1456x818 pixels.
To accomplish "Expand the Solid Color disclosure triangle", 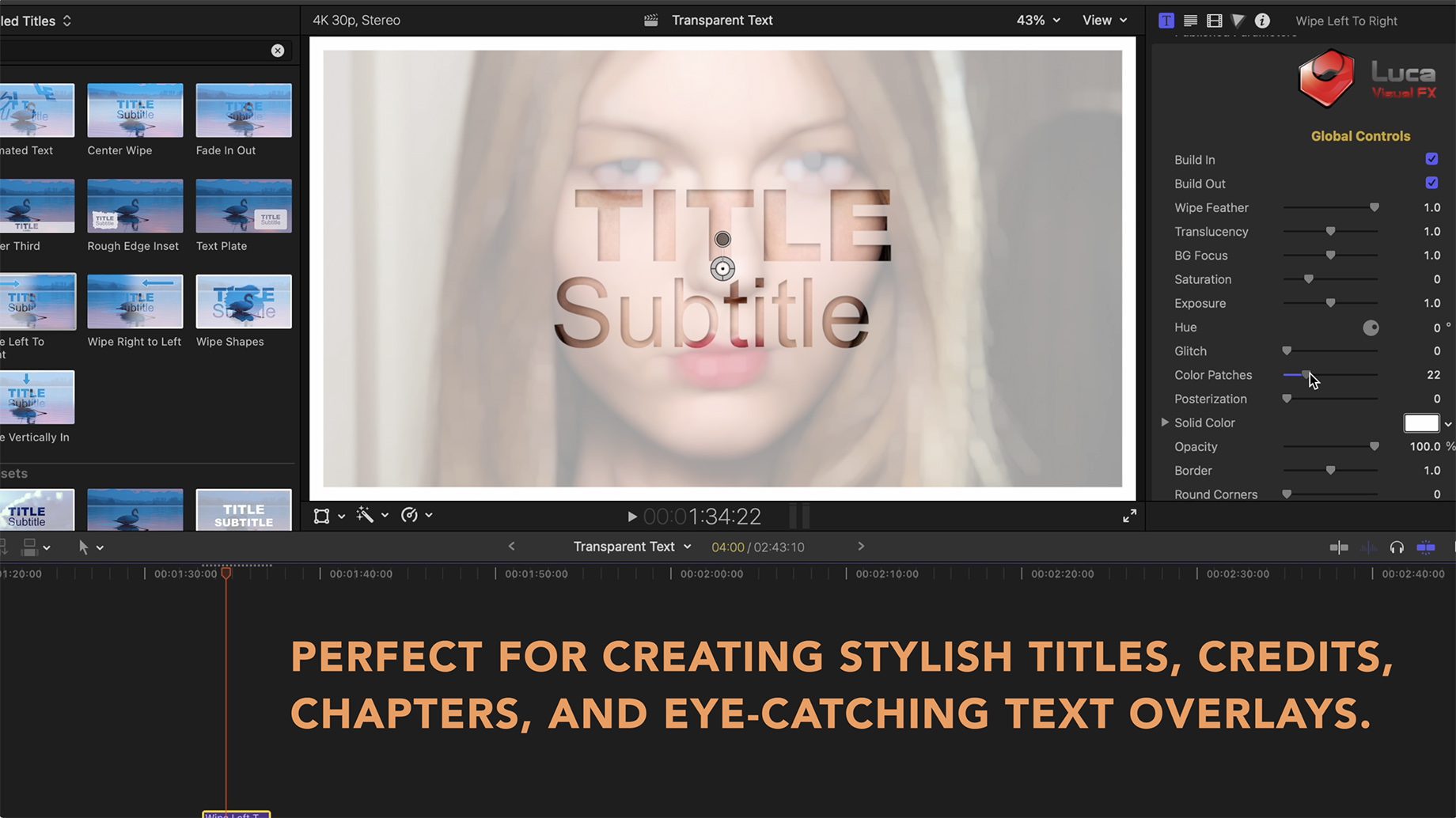I will pos(1164,422).
